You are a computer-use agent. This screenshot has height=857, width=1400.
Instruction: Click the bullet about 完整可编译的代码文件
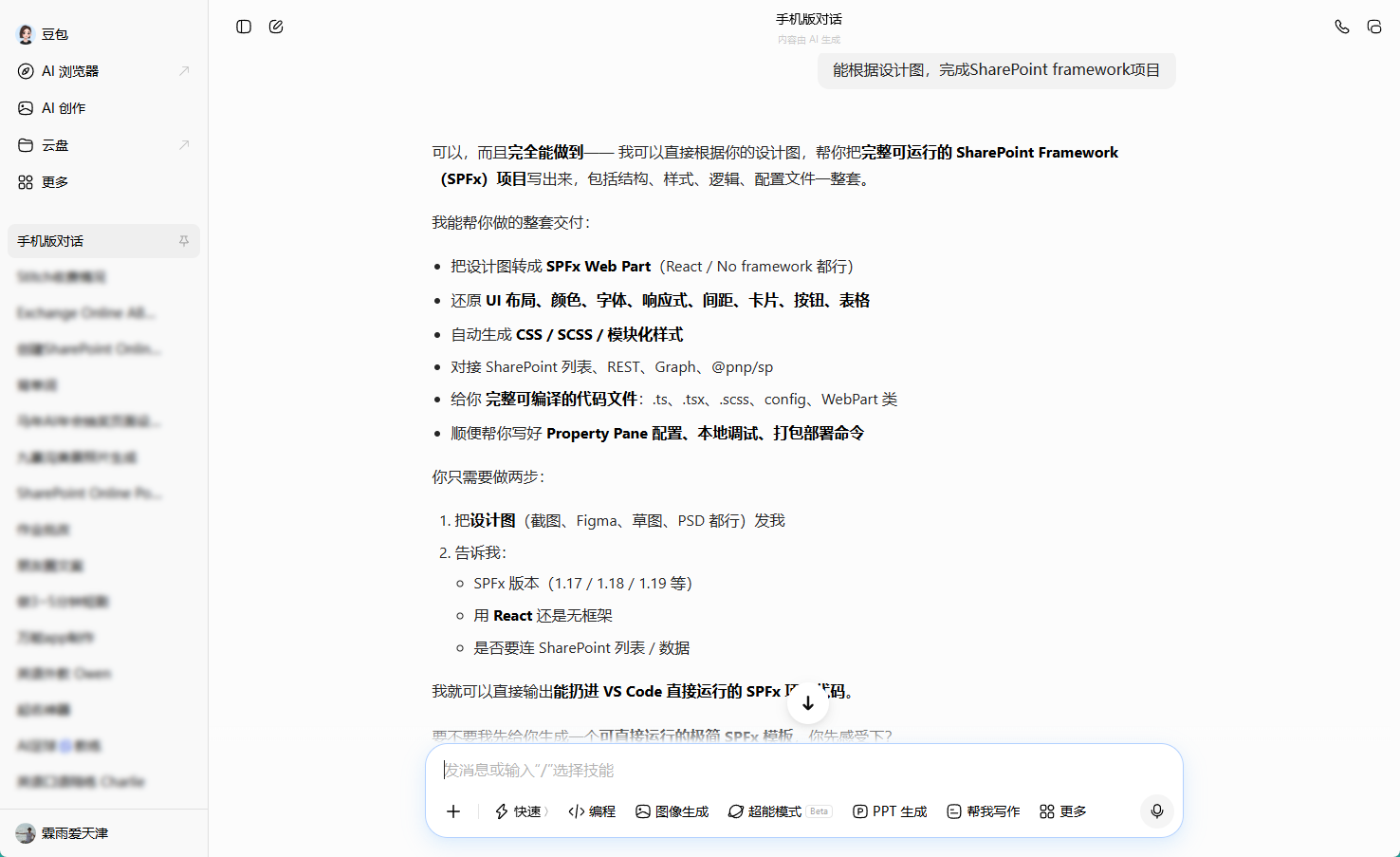674,400
